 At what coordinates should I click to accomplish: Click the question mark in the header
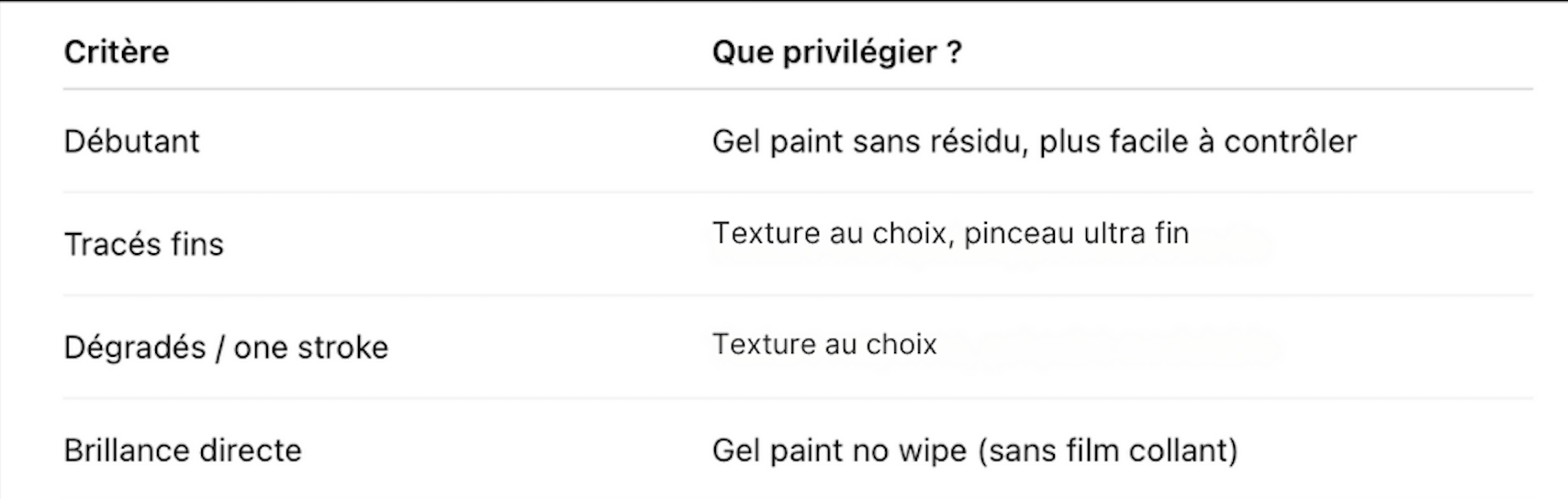[952, 52]
